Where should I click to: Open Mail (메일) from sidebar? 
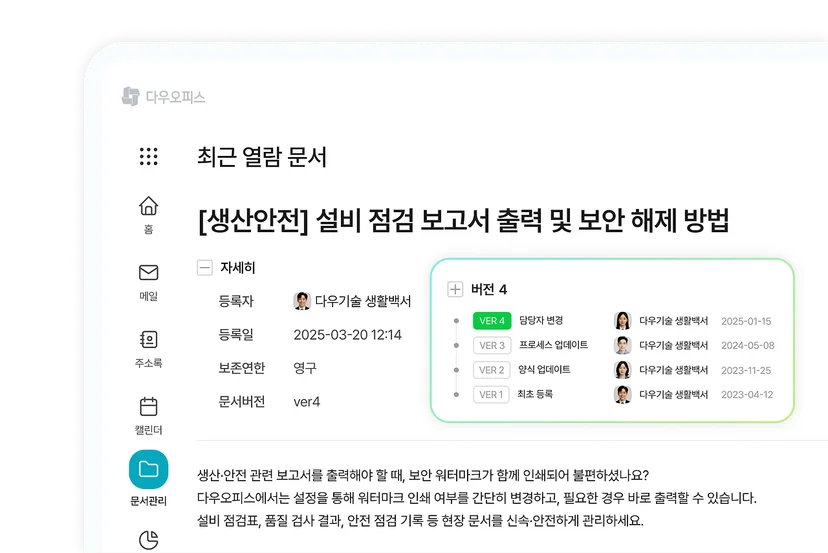(148, 282)
